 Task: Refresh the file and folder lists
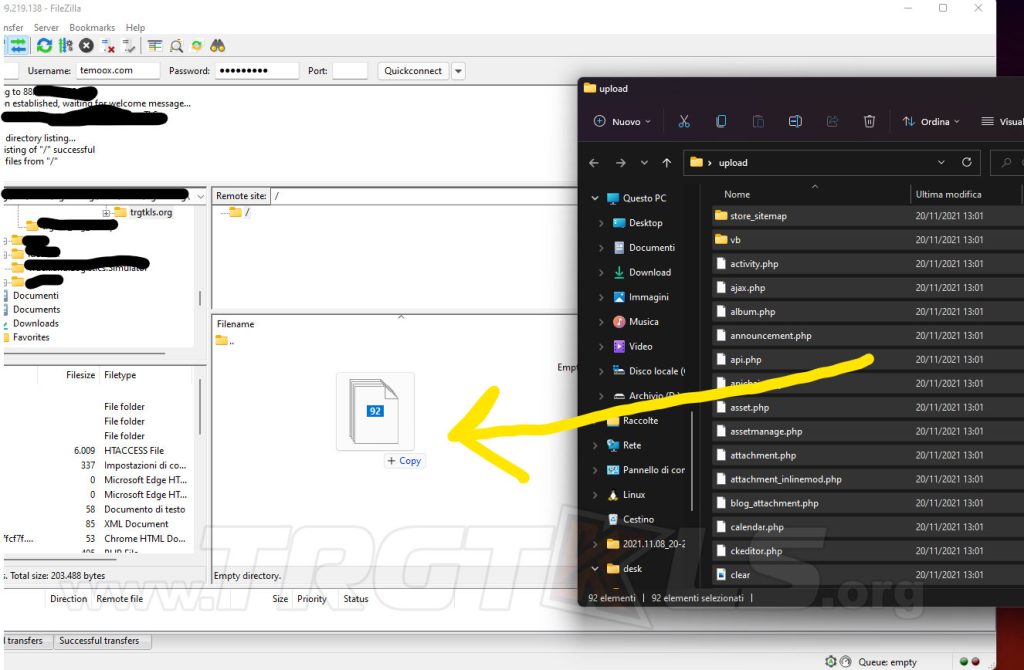pyautogui.click(x=44, y=45)
